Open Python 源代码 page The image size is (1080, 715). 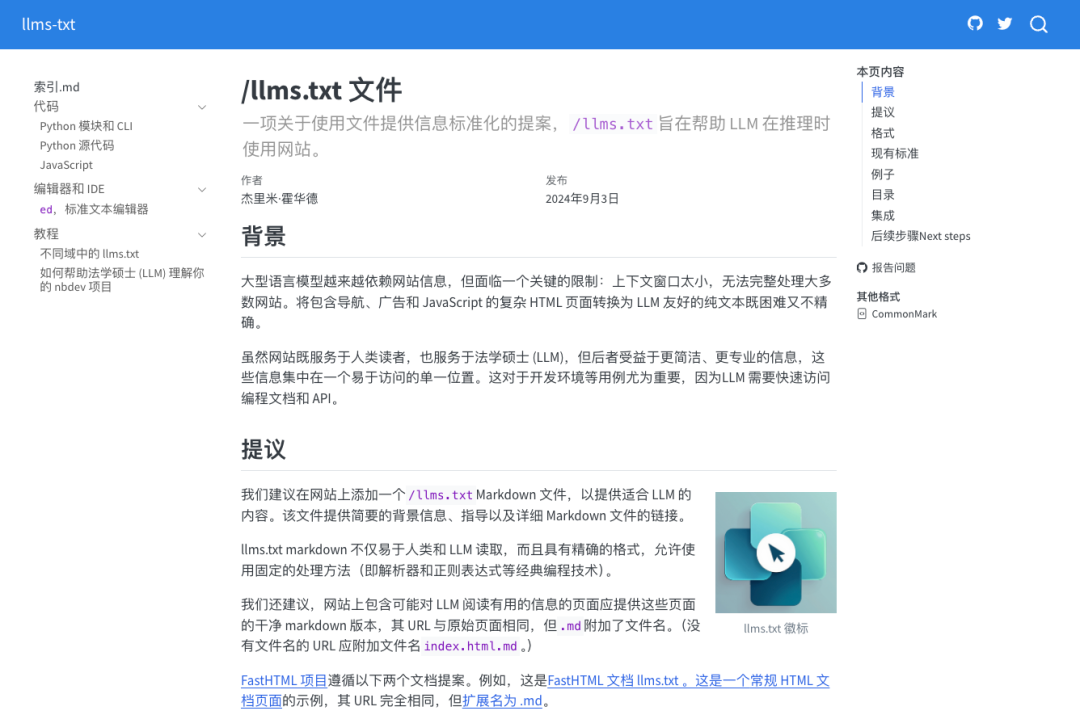pyautogui.click(x=77, y=145)
